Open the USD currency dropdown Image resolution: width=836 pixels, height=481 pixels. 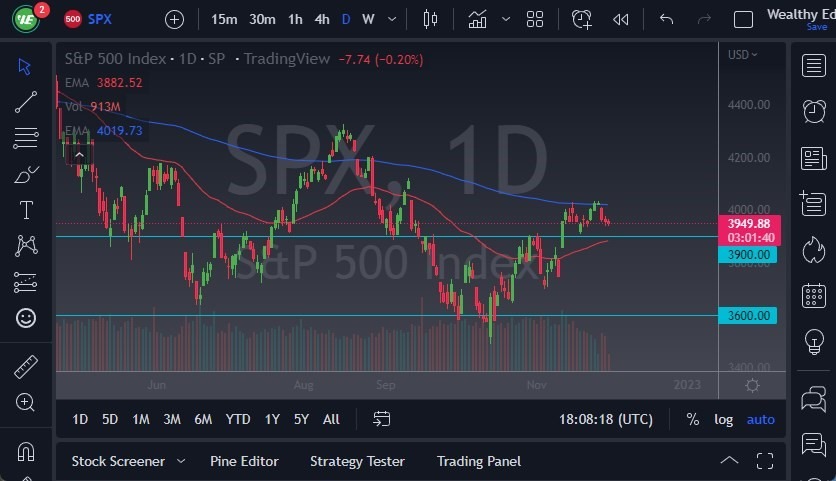[x=743, y=55]
